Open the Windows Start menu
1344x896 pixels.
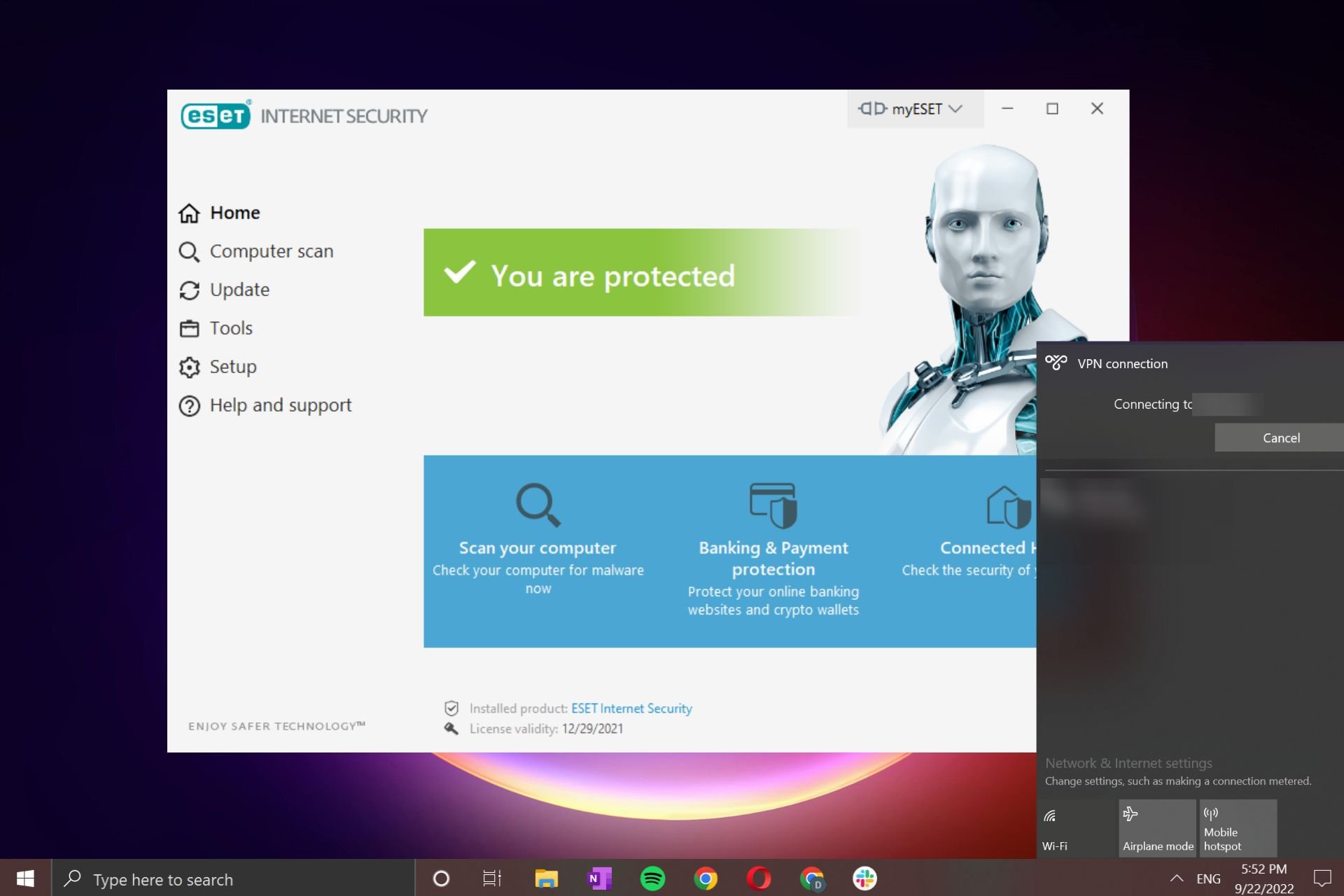point(25,878)
